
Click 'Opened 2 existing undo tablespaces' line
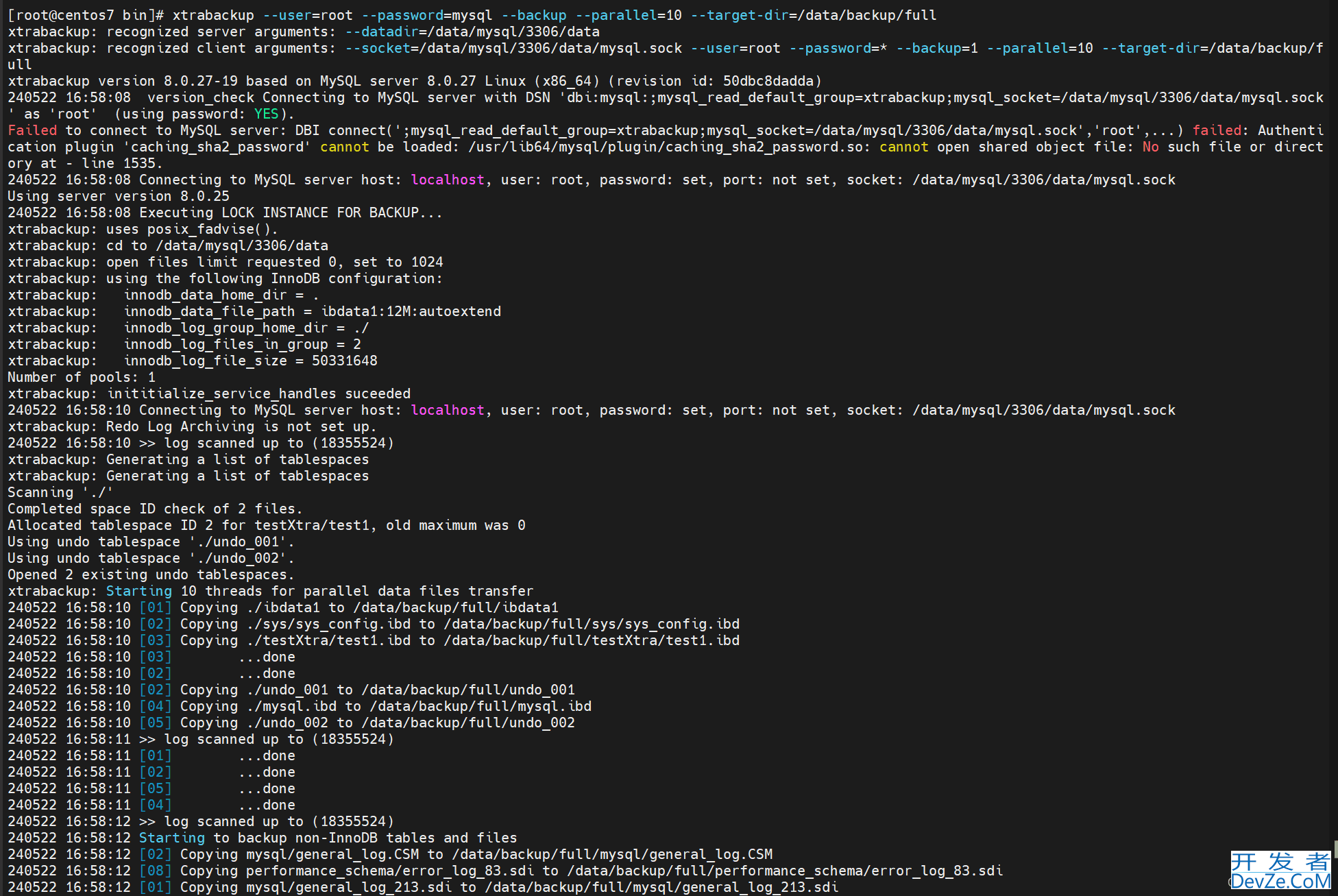(151, 574)
